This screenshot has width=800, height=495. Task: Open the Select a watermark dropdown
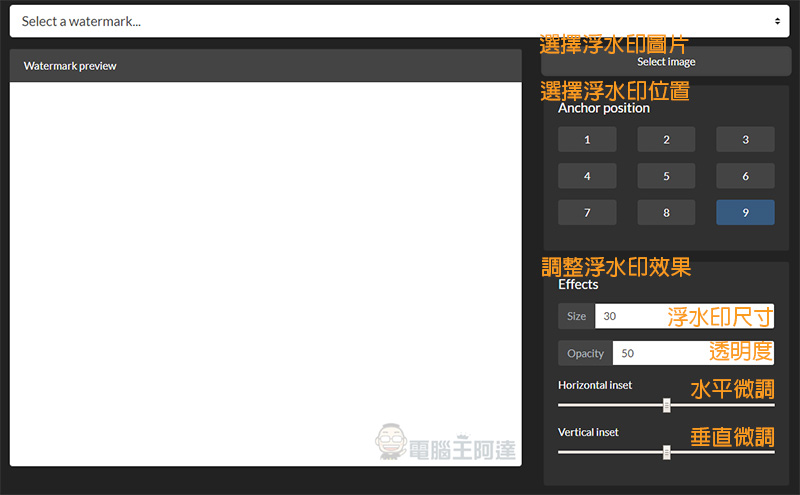pos(399,21)
